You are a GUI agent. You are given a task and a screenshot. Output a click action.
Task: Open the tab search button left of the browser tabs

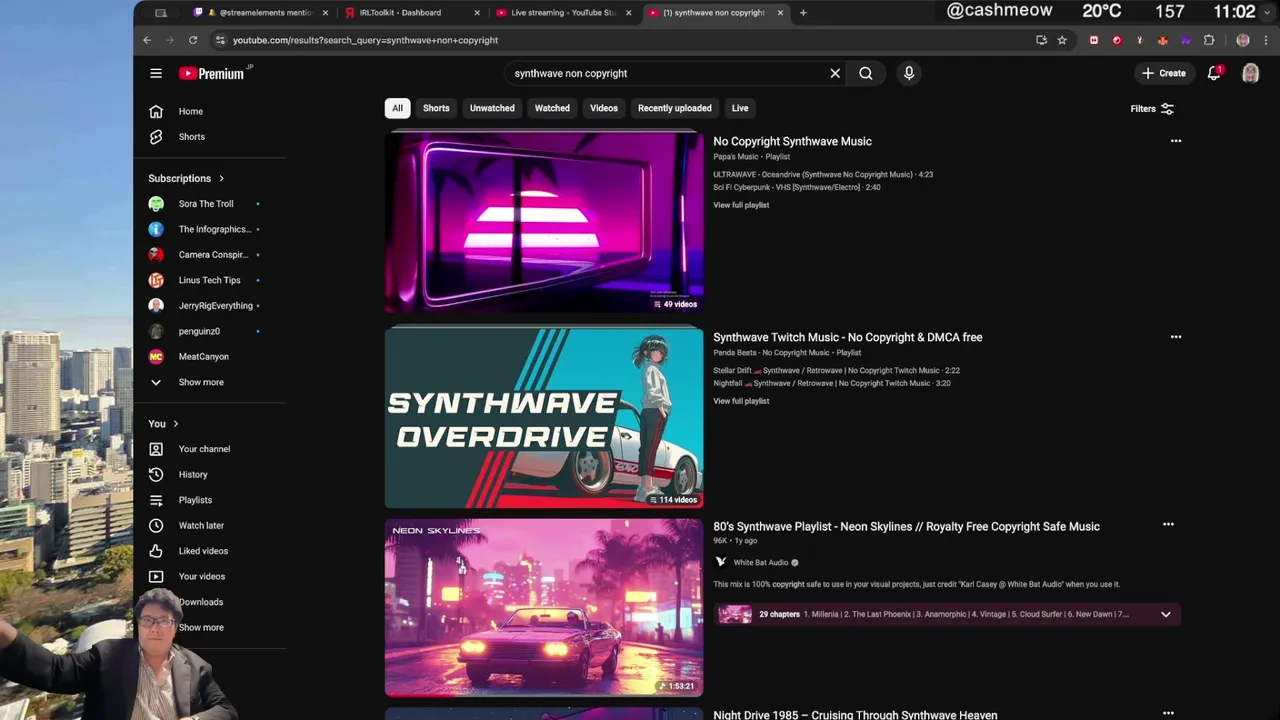click(x=160, y=13)
